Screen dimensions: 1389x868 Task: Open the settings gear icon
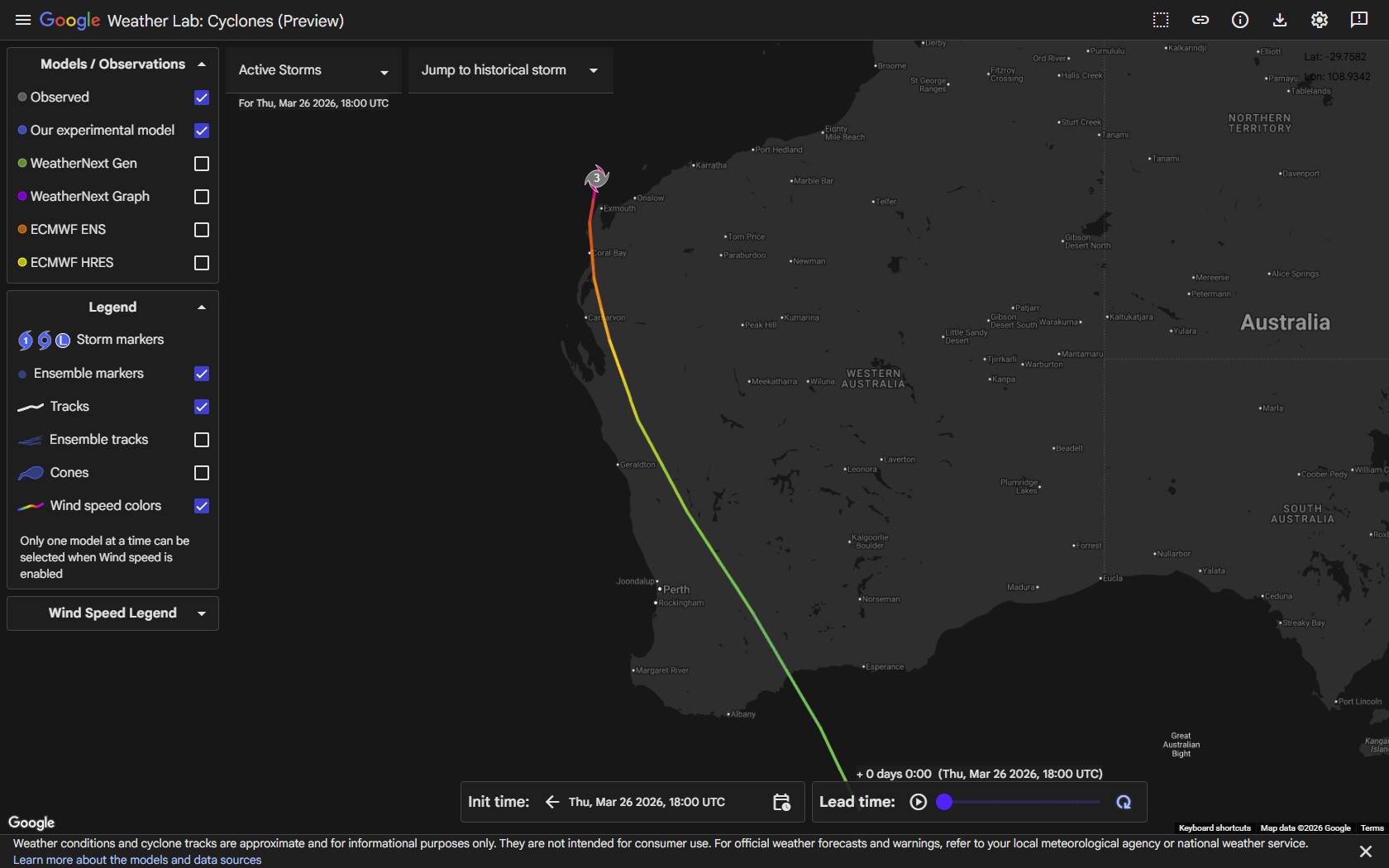coord(1320,20)
